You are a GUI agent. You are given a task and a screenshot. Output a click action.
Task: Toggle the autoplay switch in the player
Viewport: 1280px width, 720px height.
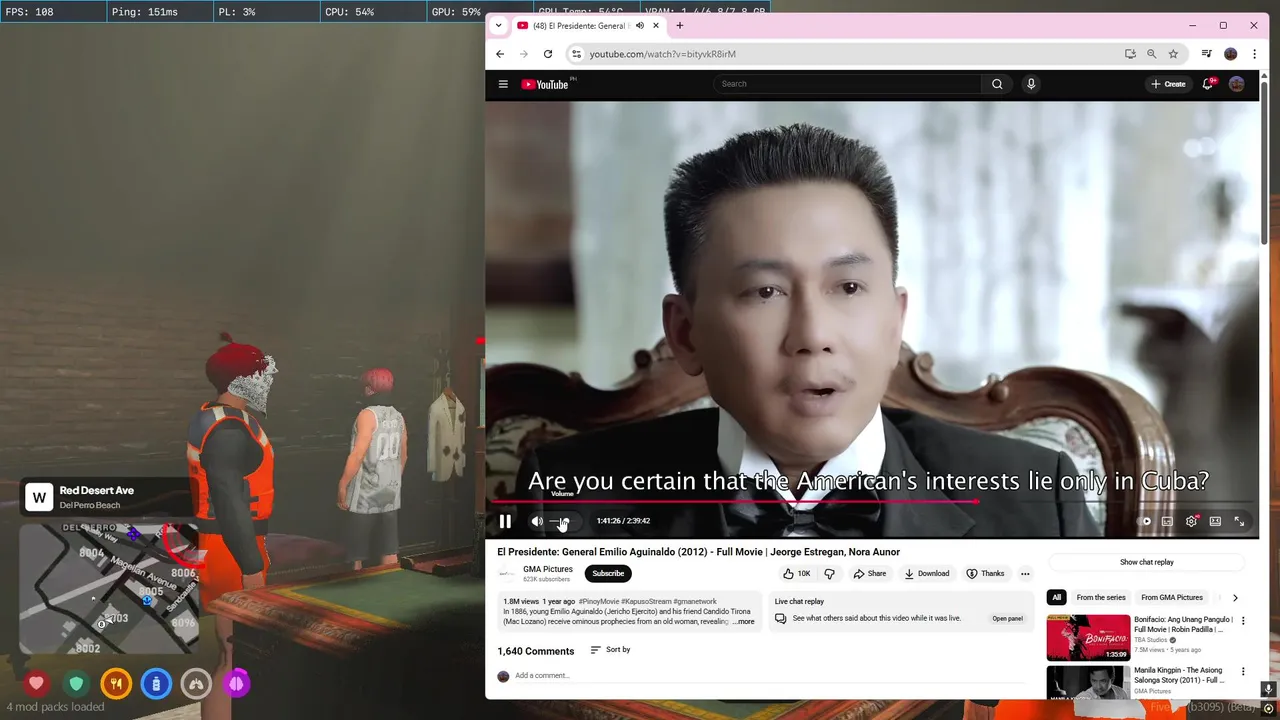(1146, 521)
